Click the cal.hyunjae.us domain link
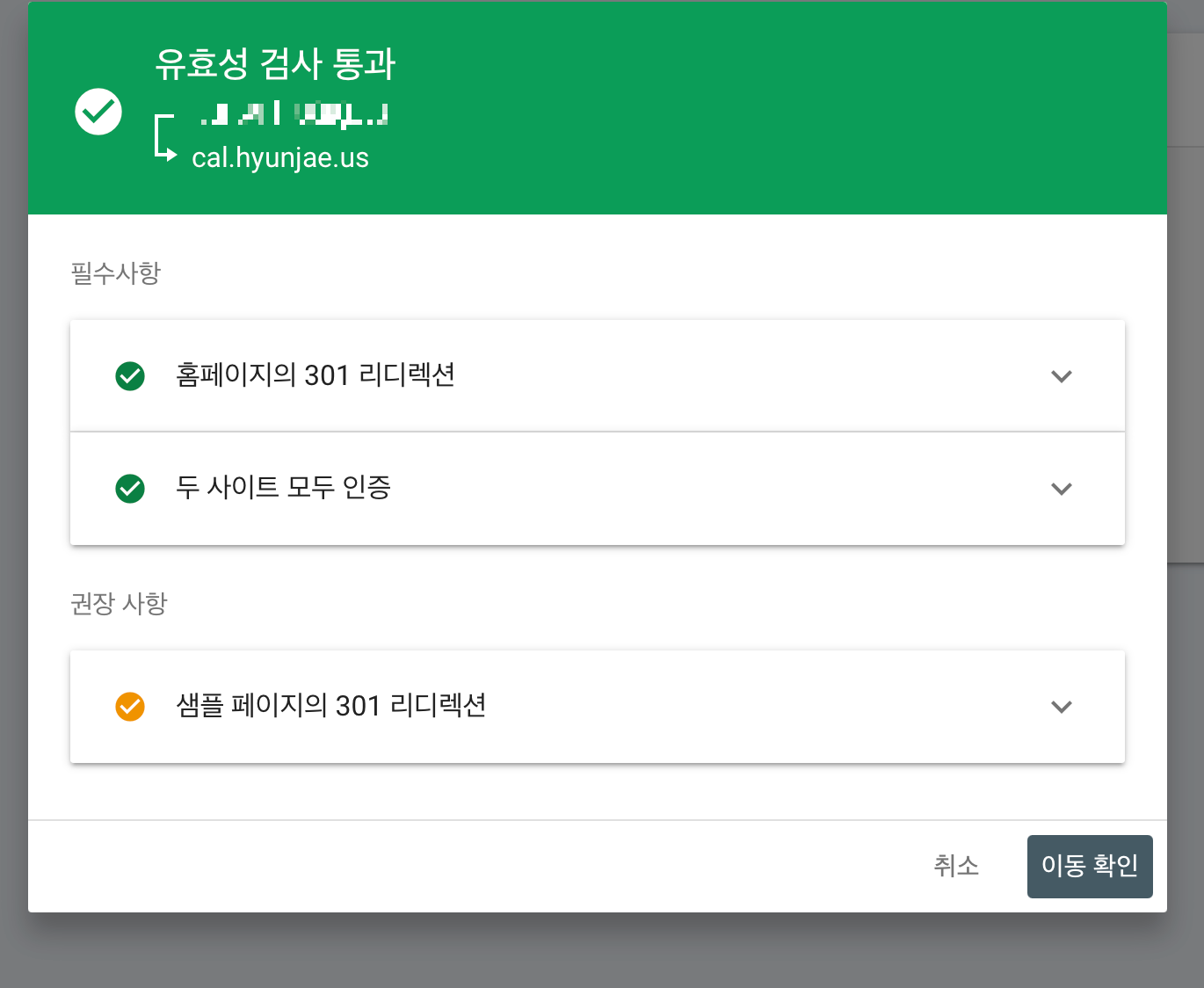The height and width of the screenshot is (988, 1204). coord(281,157)
